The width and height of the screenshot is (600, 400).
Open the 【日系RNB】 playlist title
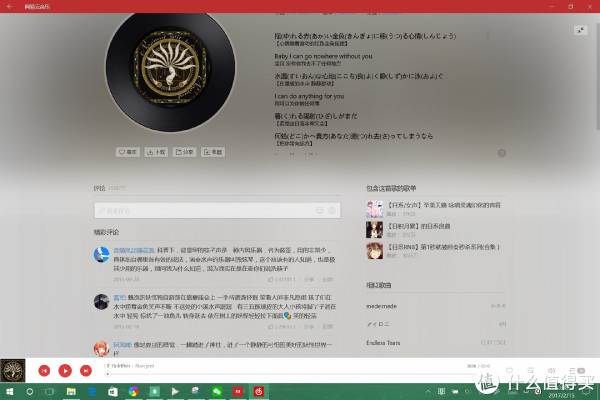[444, 247]
